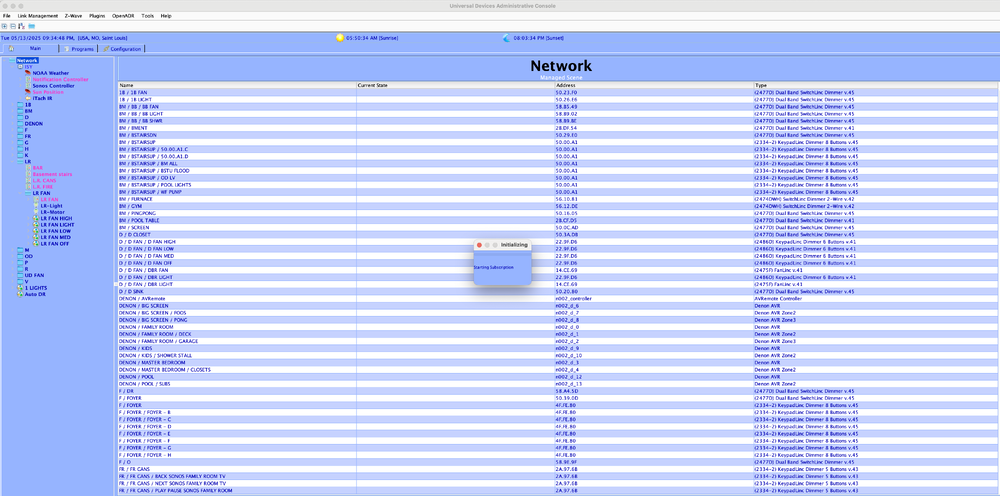
Task: Select the 'F / DR' table row
Action: pos(557,391)
